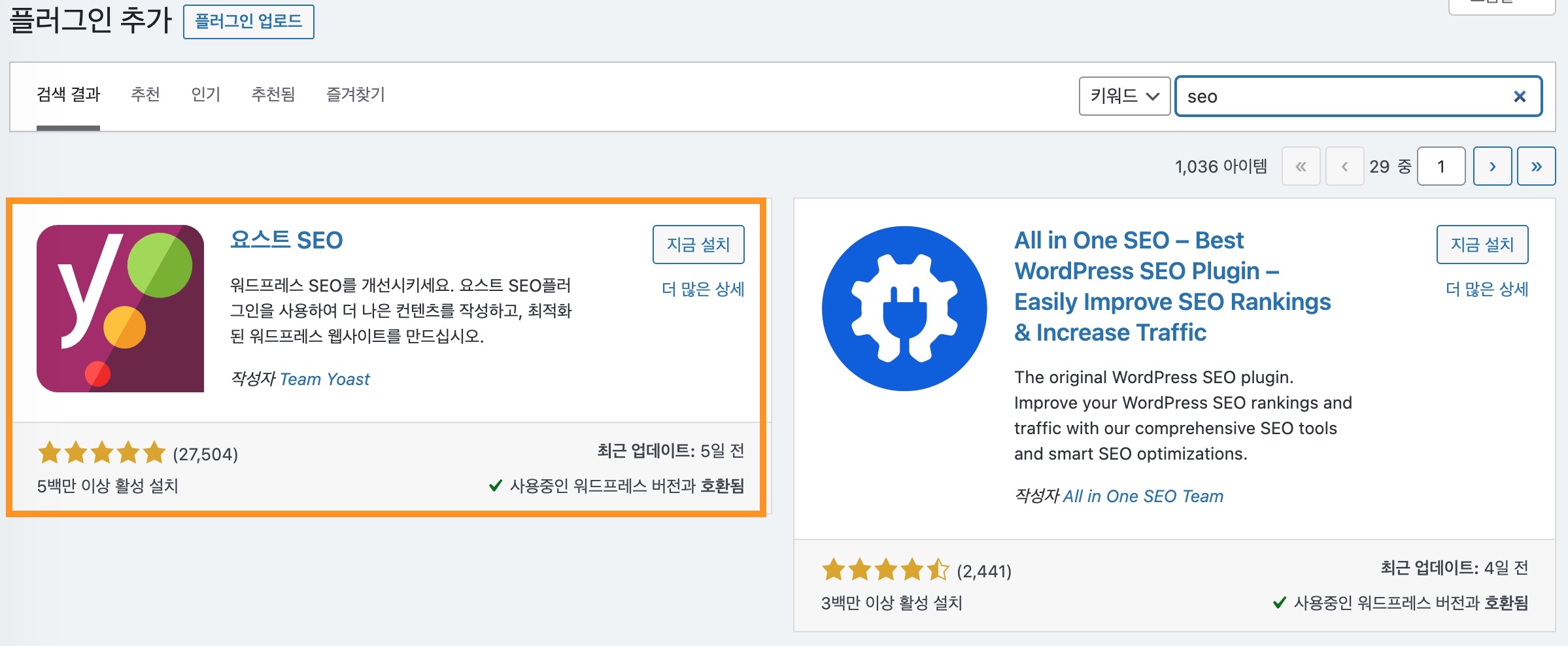Click the All in One SEO Team link
Image resolution: width=1568 pixels, height=646 pixels.
click(x=1144, y=496)
